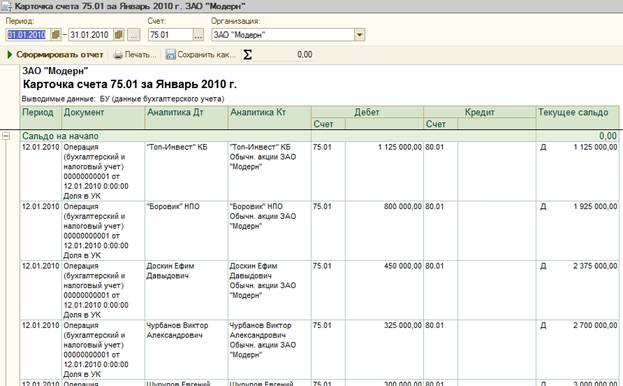Click Чурбанов Виктор Александрович in Аналитика Дт
The width and height of the screenshot is (623, 386).
click(x=177, y=330)
